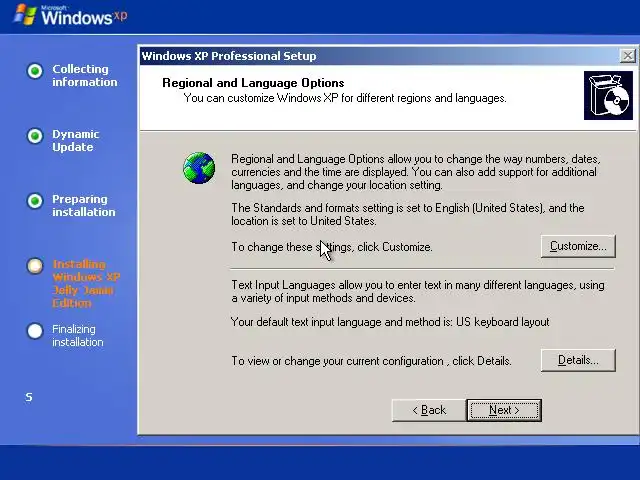
Task: Click the 'Dynamic Update' step label
Action: click(x=76, y=140)
